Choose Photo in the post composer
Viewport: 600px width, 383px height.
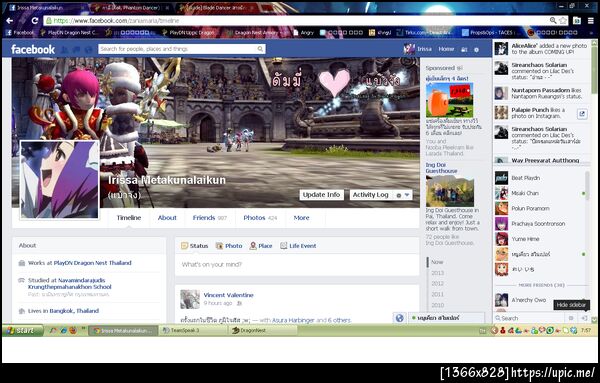tap(229, 246)
